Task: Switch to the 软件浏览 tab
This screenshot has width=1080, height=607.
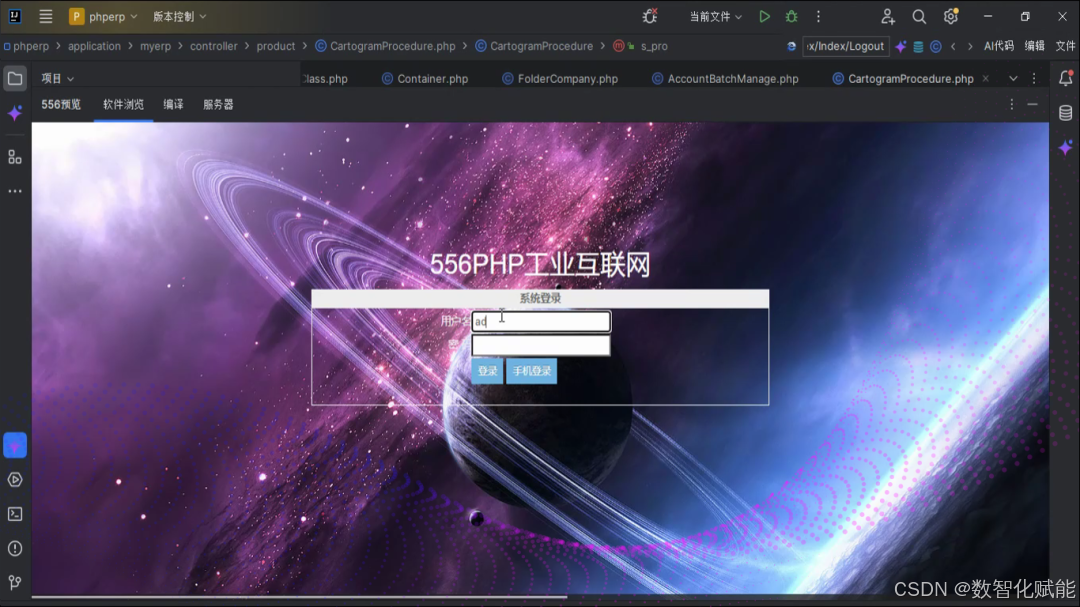Action: [123, 105]
